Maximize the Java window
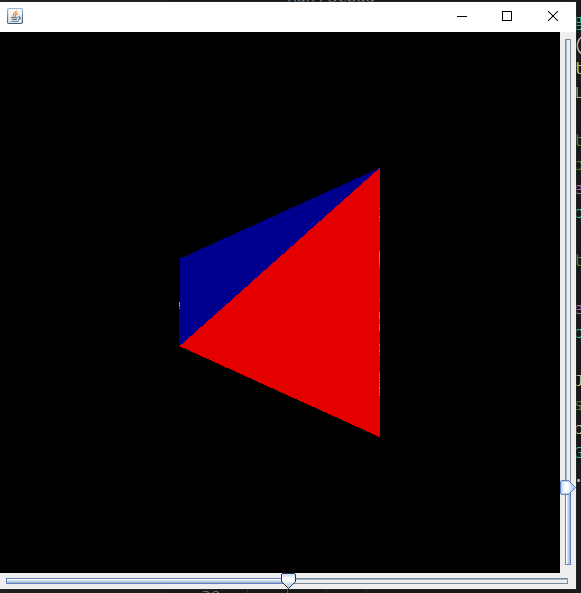The height and width of the screenshot is (593, 581). 507,16
